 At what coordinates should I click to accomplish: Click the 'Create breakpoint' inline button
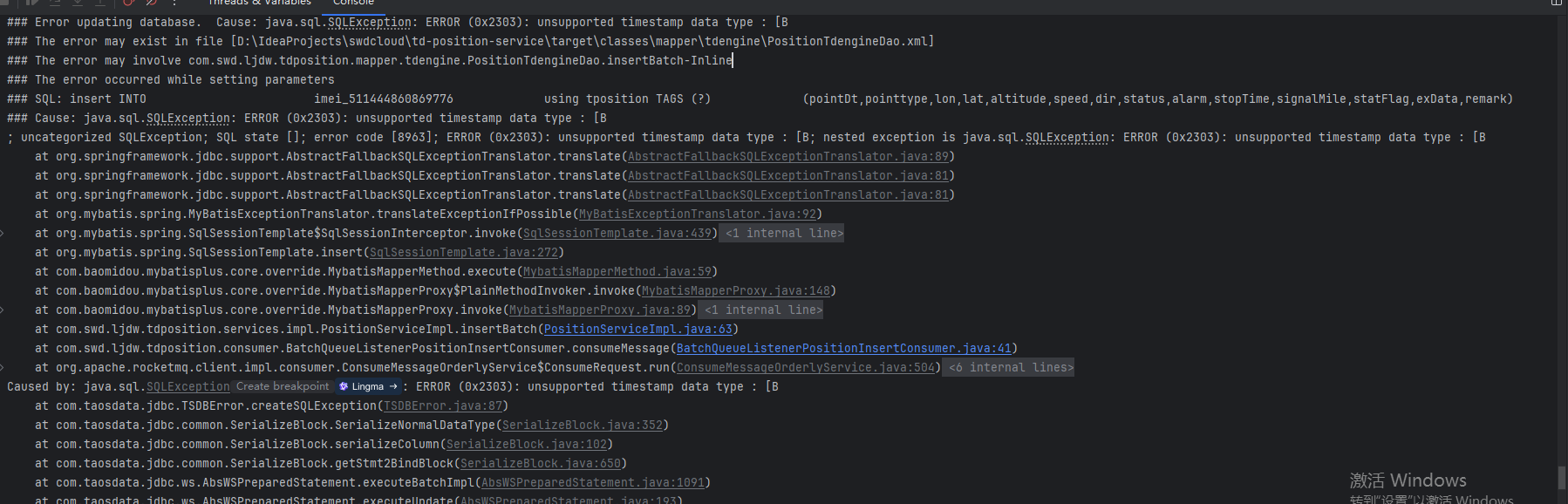283,386
